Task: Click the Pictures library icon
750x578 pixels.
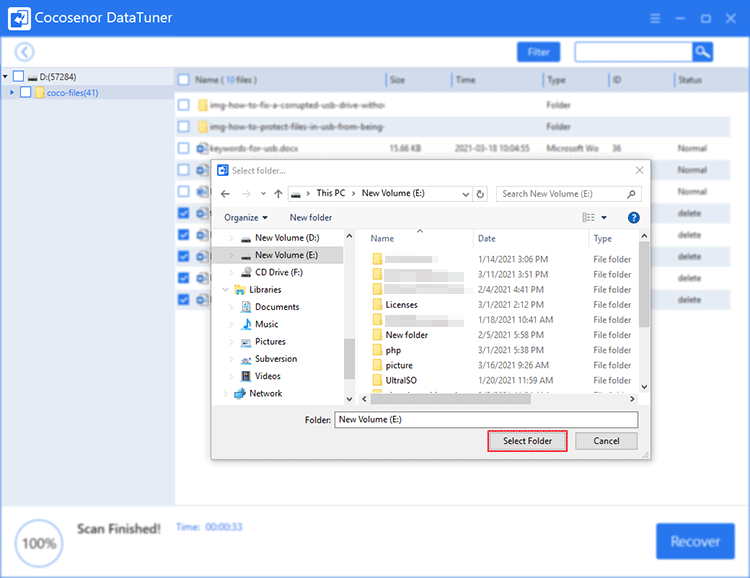Action: [246, 342]
